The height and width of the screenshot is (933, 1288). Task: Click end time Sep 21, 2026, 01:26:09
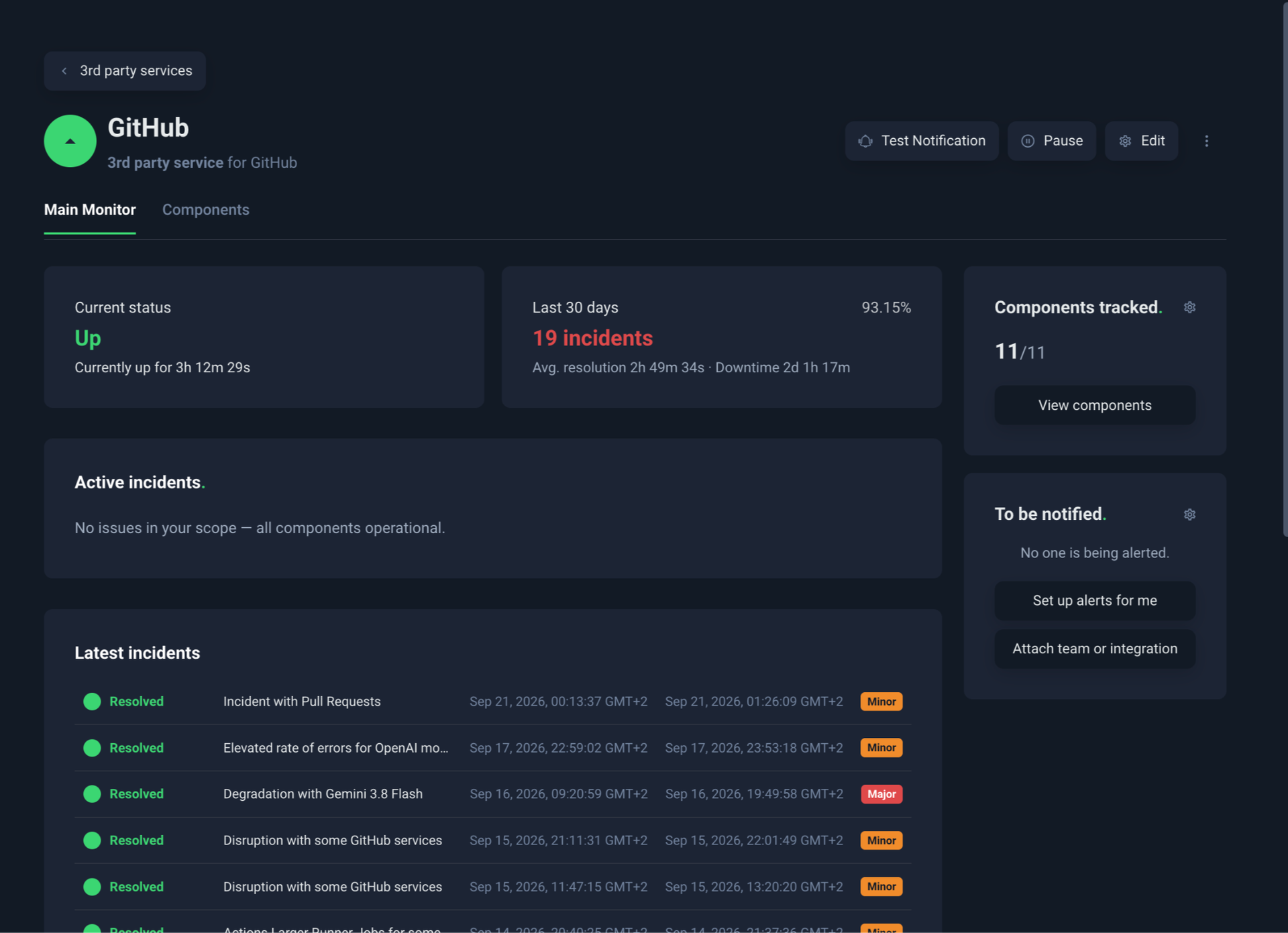pos(754,702)
